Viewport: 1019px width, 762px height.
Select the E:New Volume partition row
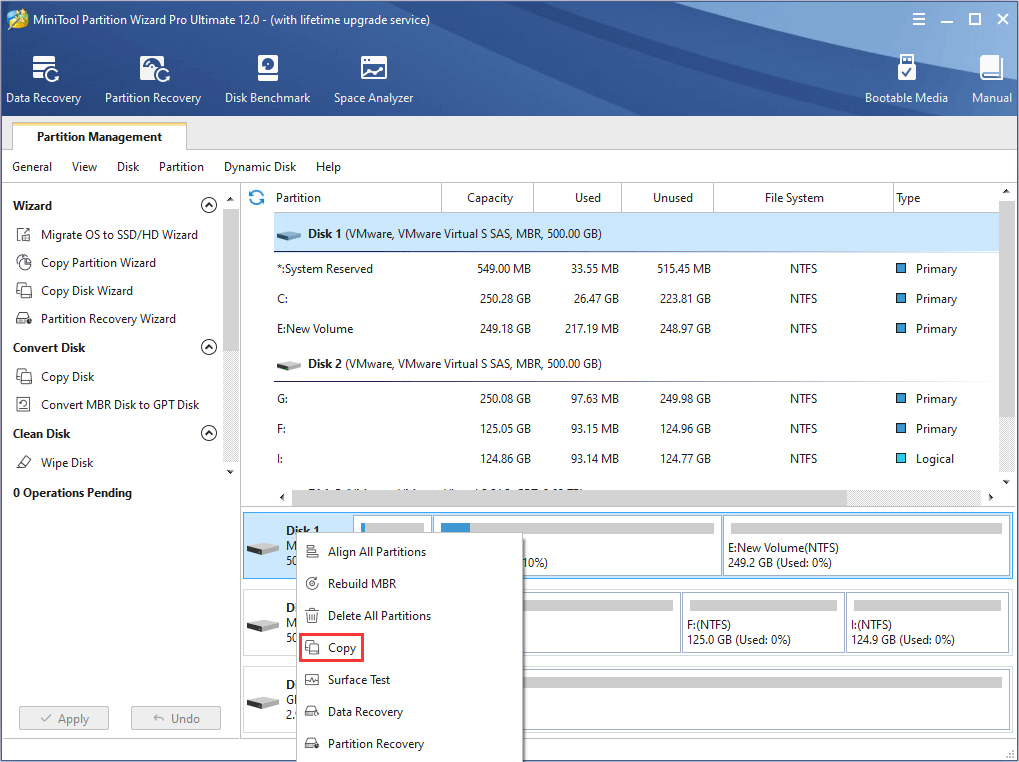636,329
